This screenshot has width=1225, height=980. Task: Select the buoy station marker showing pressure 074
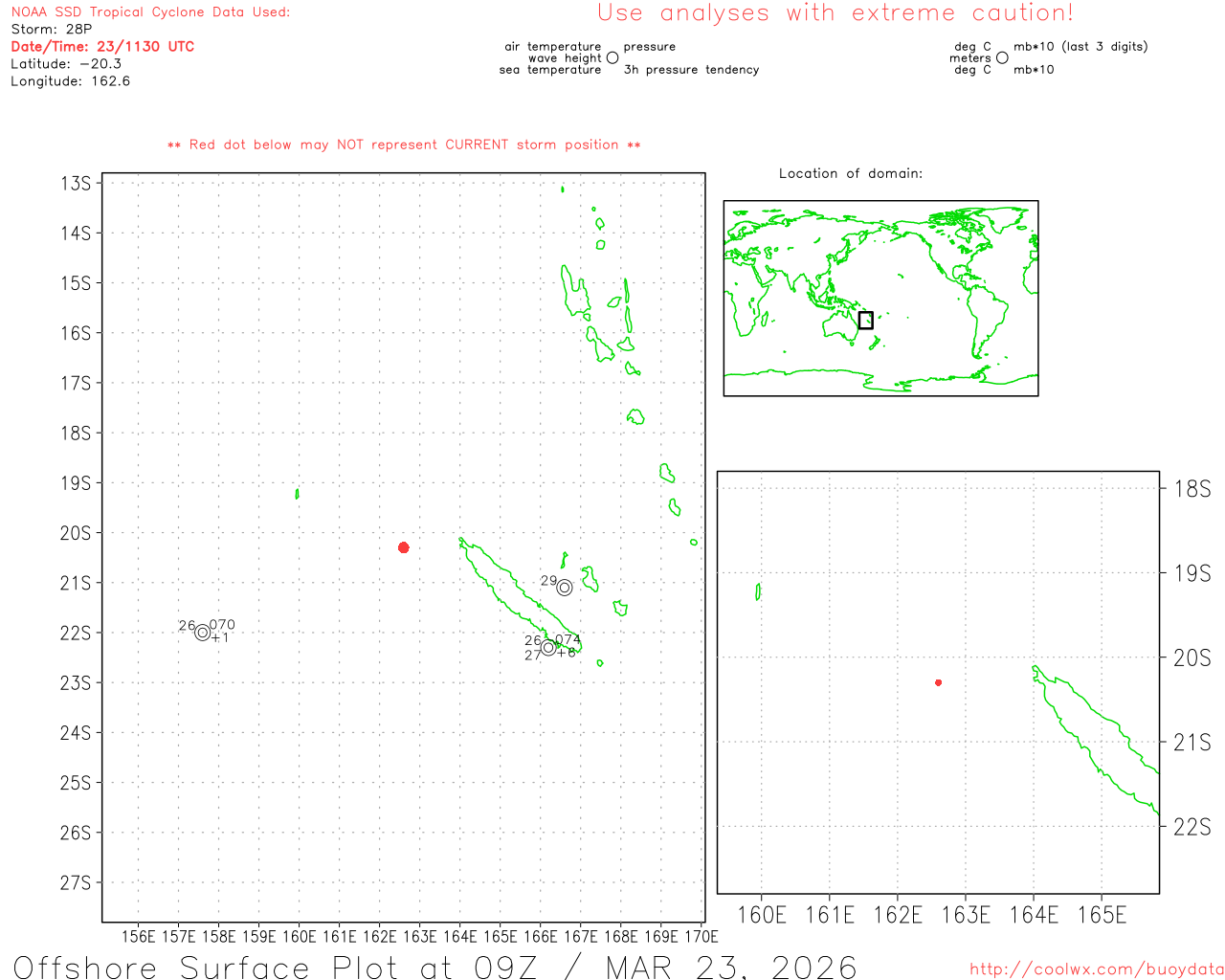click(x=548, y=648)
